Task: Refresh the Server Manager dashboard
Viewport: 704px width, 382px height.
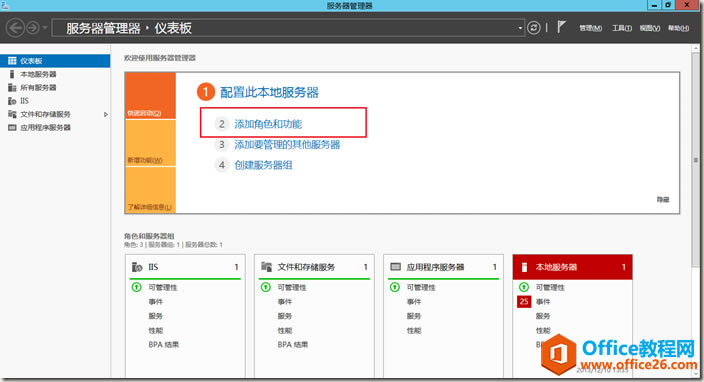Action: pos(533,28)
